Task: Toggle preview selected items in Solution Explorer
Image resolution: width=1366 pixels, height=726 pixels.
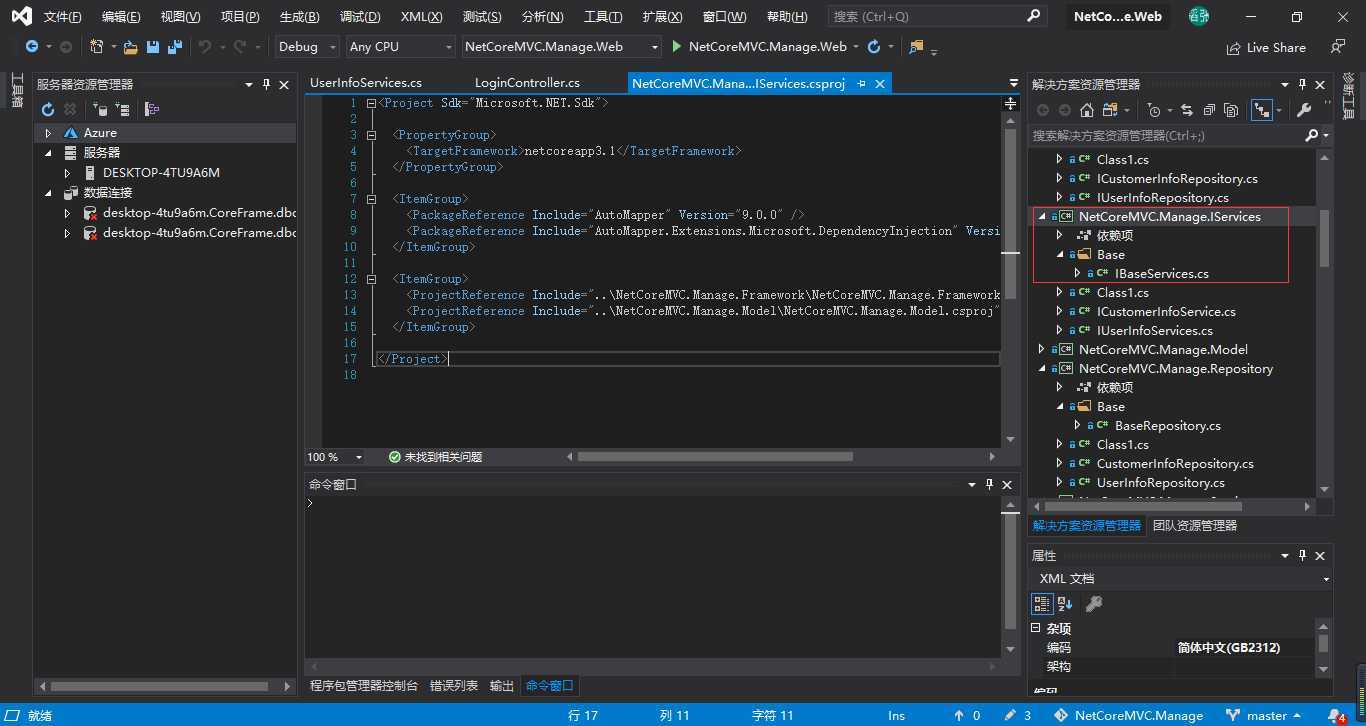Action: 1260,110
